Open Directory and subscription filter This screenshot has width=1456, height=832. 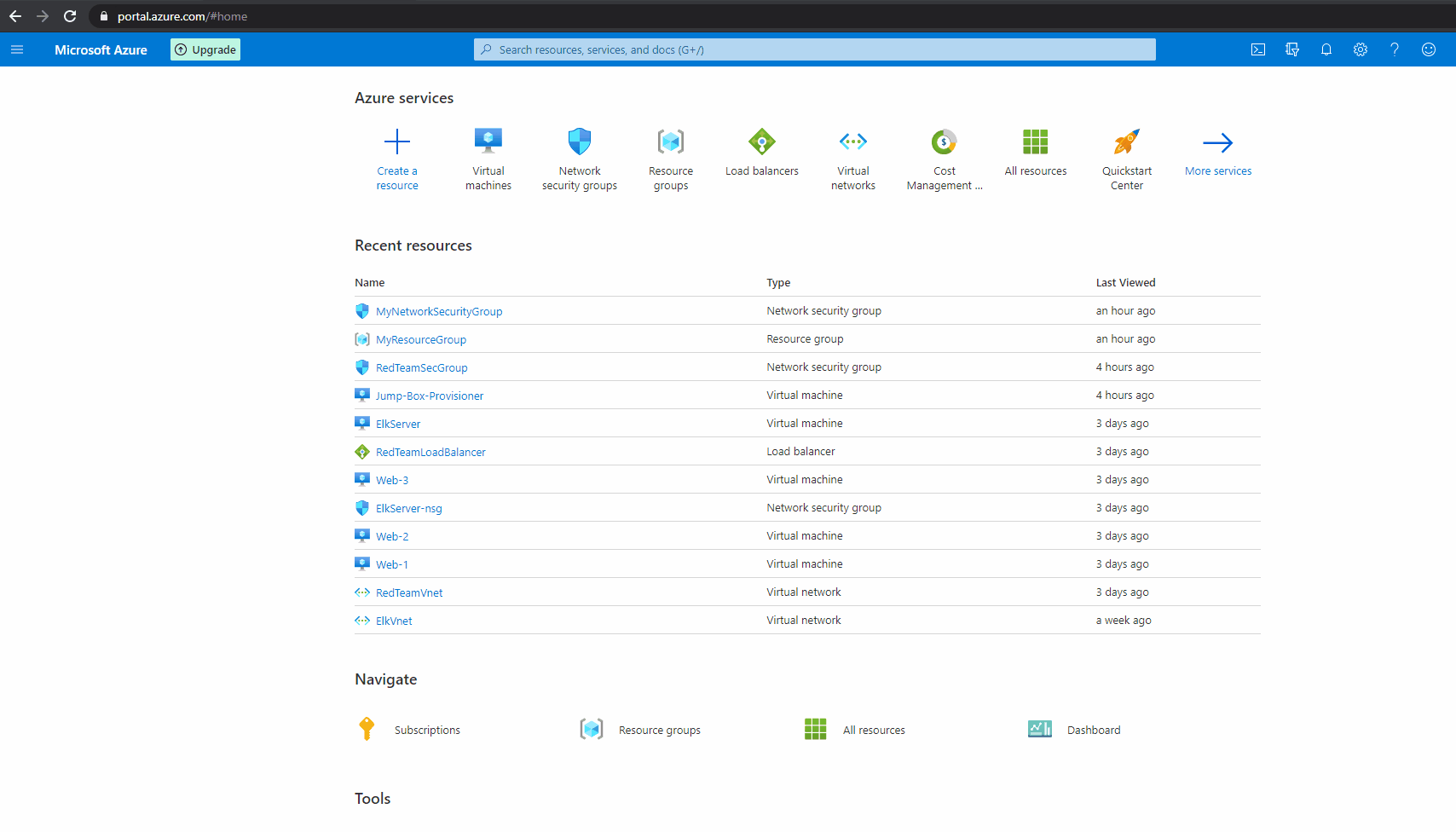point(1292,49)
